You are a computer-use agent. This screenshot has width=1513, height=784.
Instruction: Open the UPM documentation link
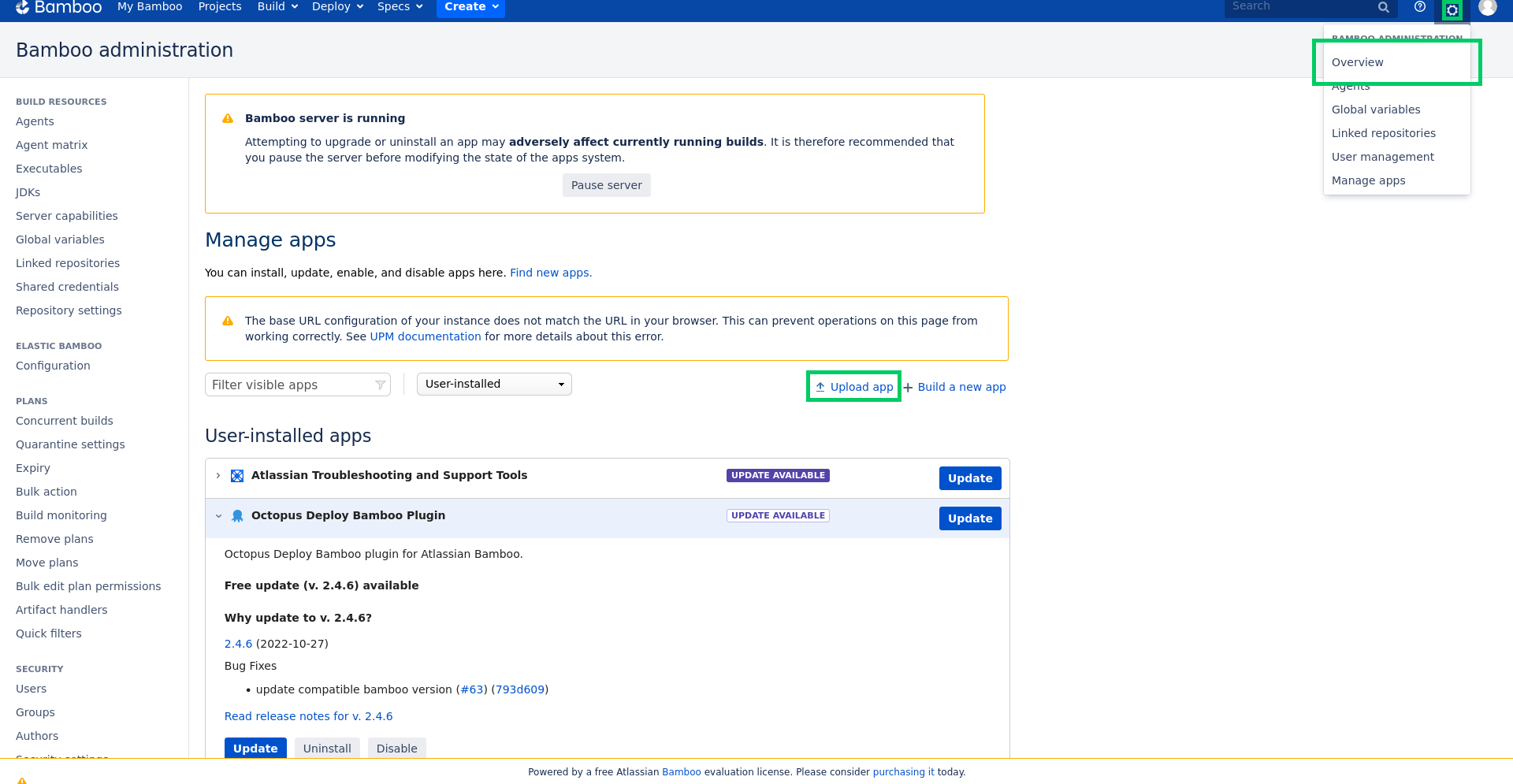(426, 336)
